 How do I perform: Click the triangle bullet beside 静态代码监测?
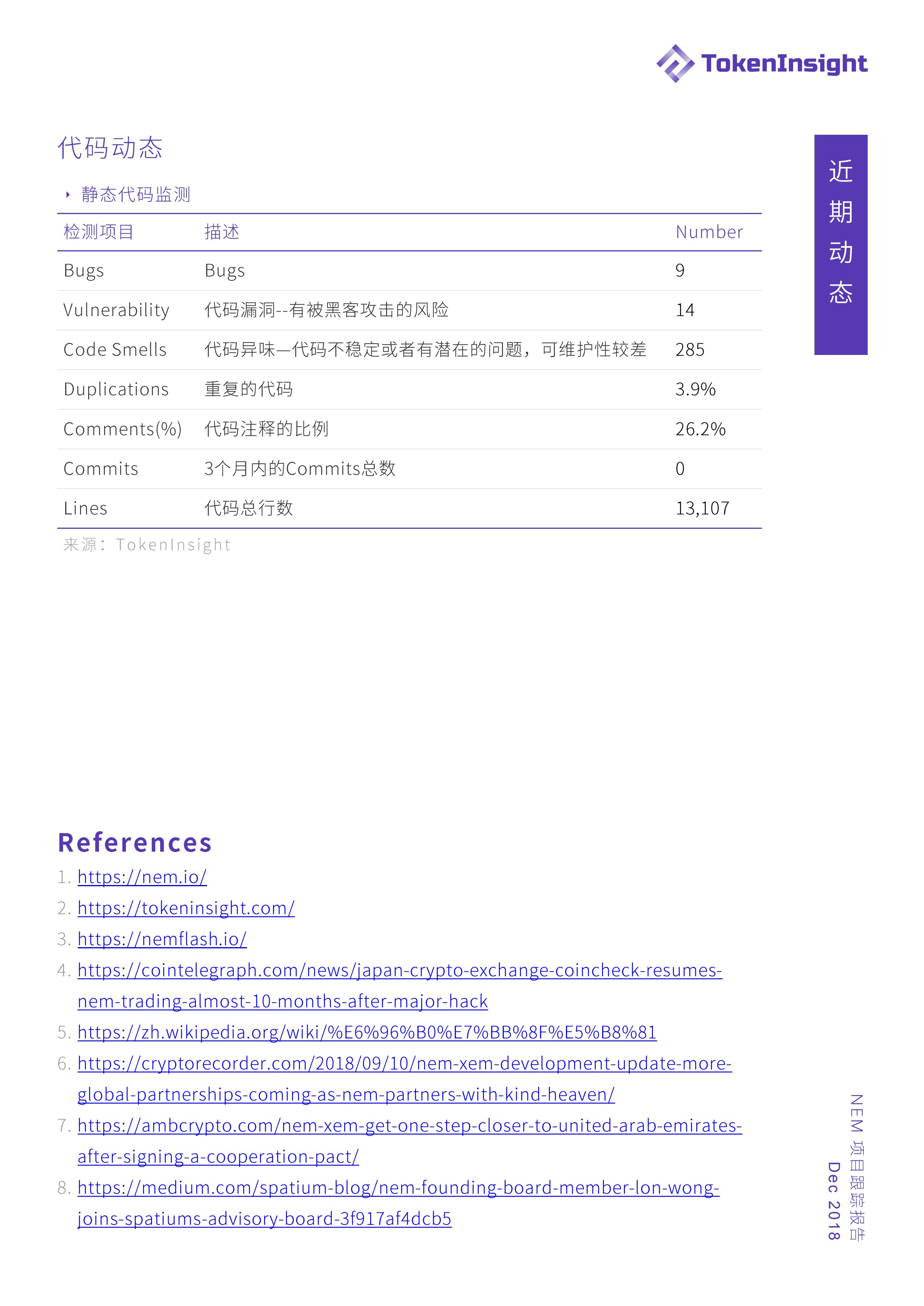tap(68, 195)
